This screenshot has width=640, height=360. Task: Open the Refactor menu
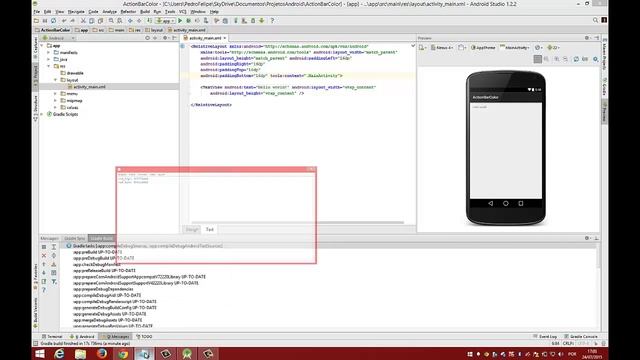[128, 12]
